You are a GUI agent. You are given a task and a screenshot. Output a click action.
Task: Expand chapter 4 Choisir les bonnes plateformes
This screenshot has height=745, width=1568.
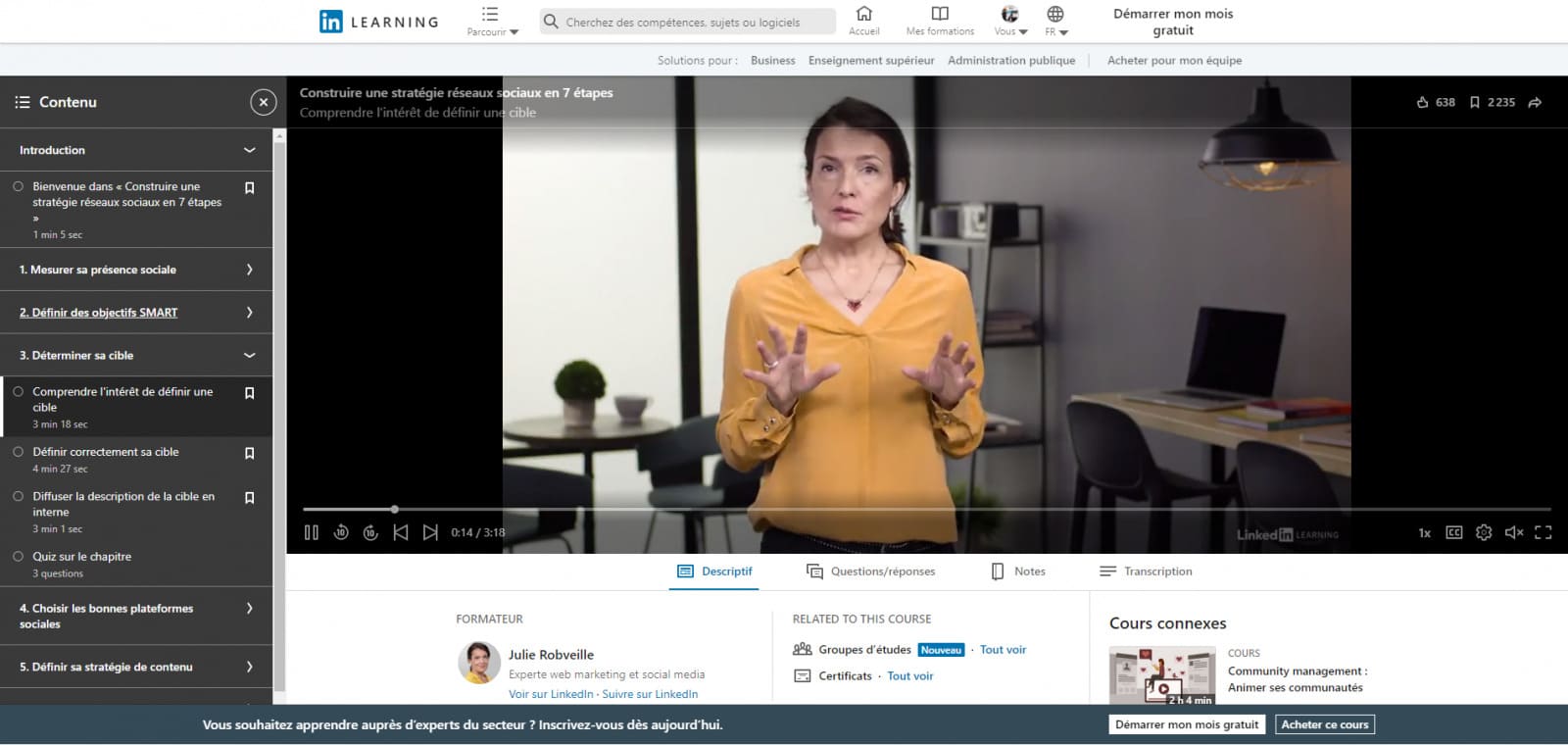pyautogui.click(x=249, y=609)
